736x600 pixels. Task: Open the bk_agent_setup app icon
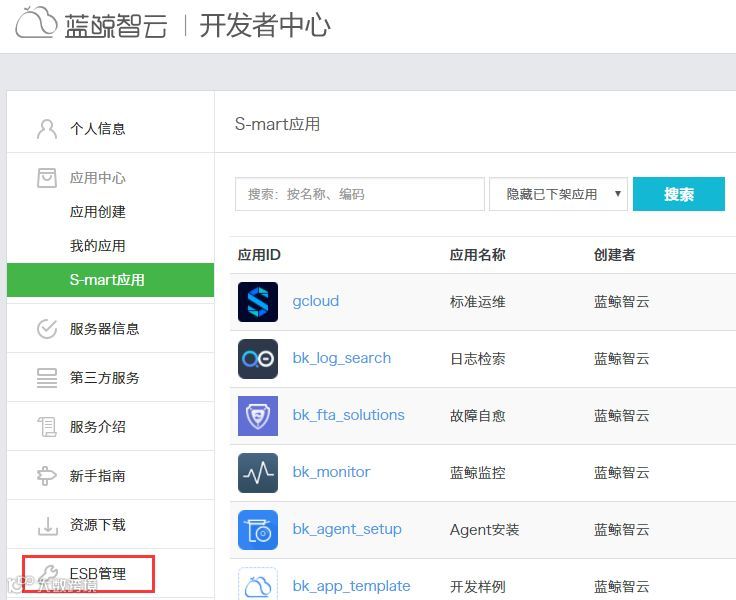(258, 530)
